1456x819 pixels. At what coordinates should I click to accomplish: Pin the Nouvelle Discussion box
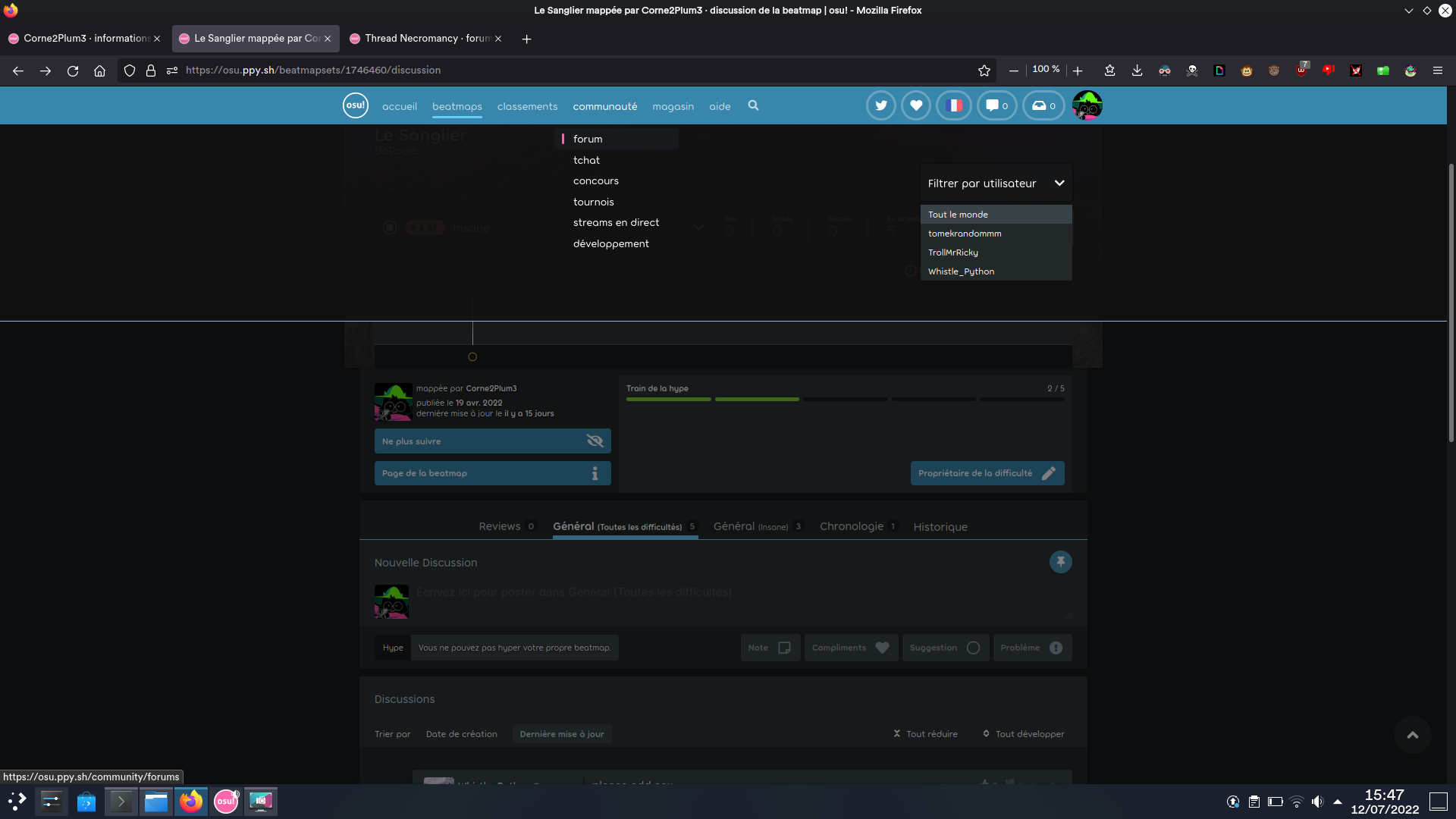pyautogui.click(x=1060, y=562)
